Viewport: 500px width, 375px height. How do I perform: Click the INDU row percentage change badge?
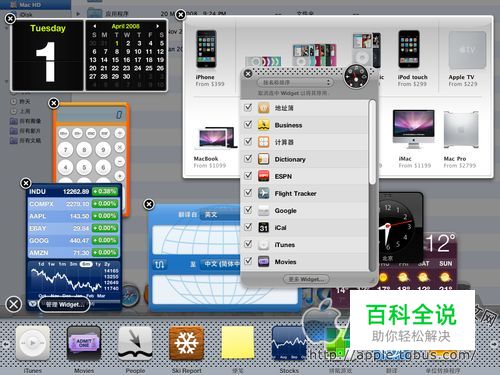(105, 191)
